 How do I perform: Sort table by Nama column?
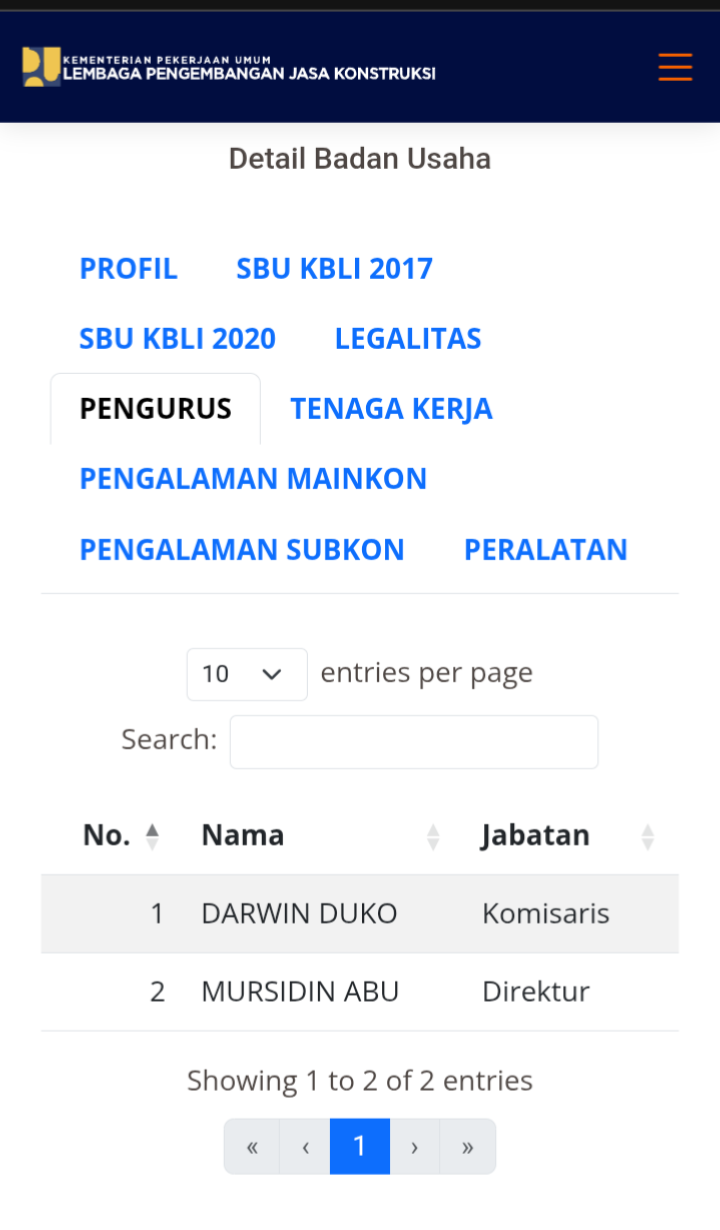point(320,835)
